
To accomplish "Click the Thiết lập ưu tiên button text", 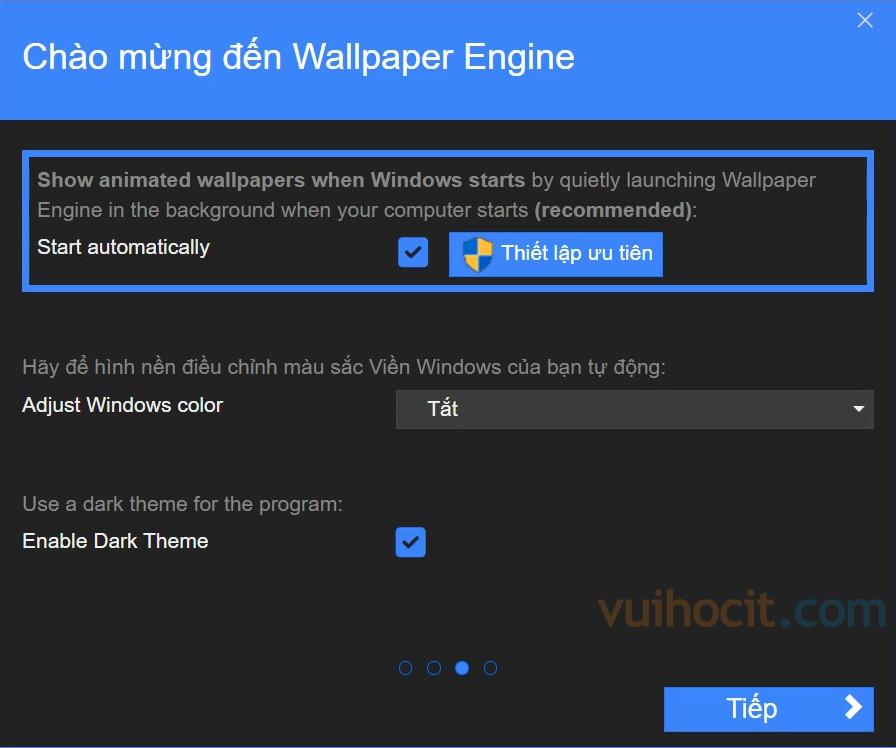I will click(x=577, y=253).
